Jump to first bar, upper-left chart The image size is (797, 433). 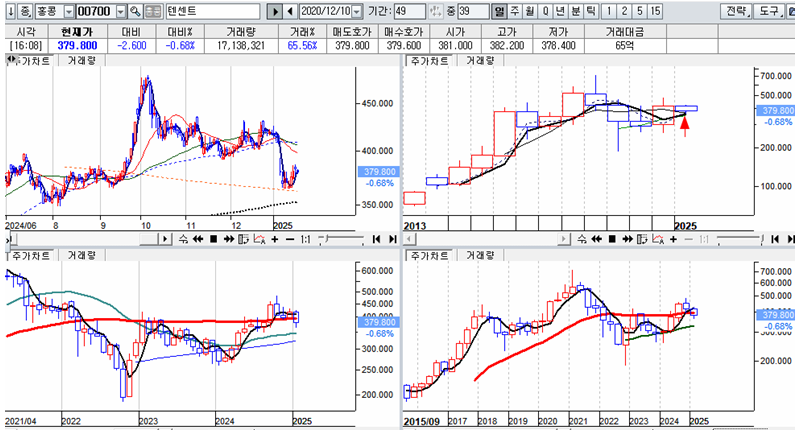click(377, 239)
